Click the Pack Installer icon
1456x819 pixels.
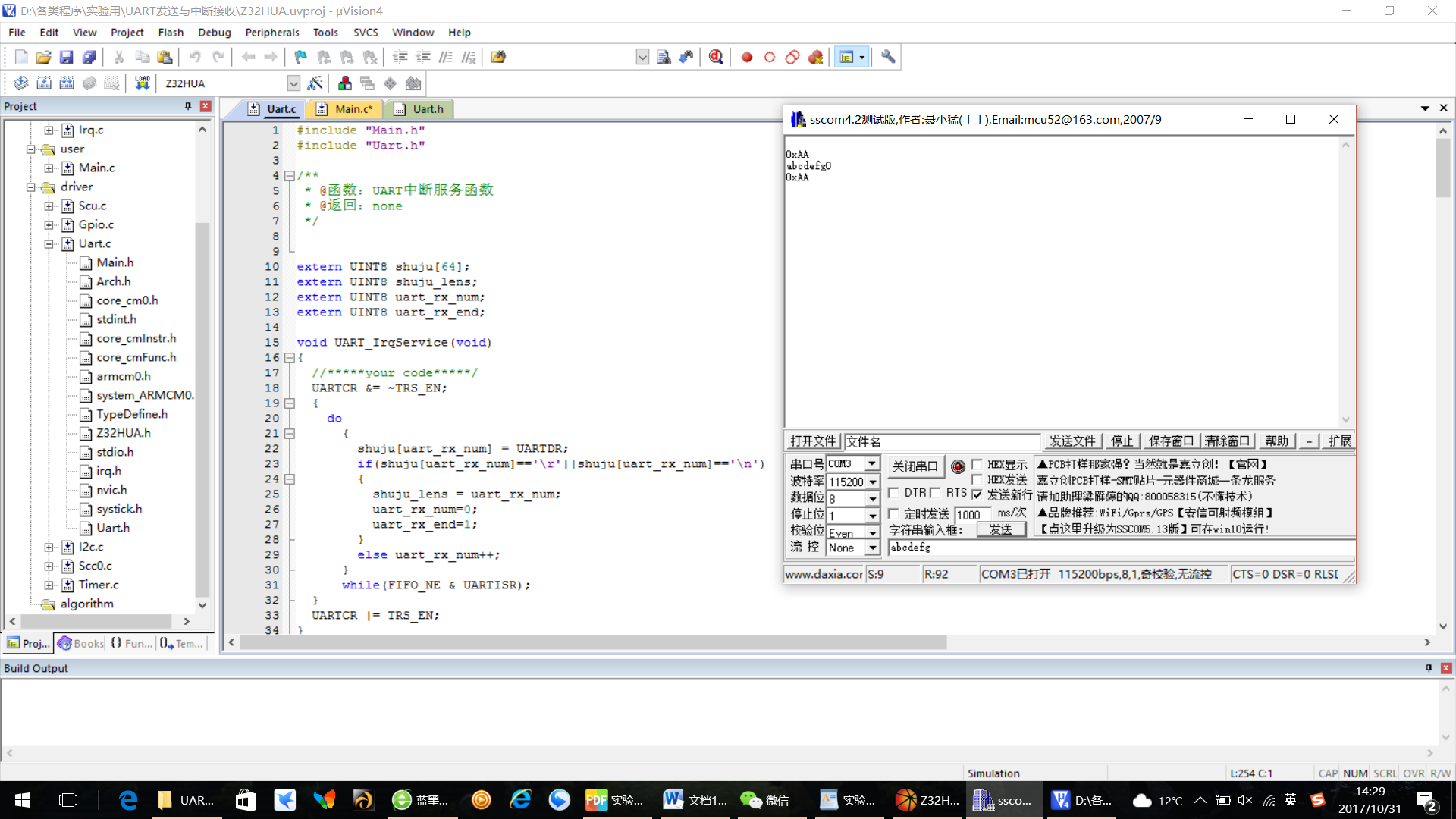(413, 83)
